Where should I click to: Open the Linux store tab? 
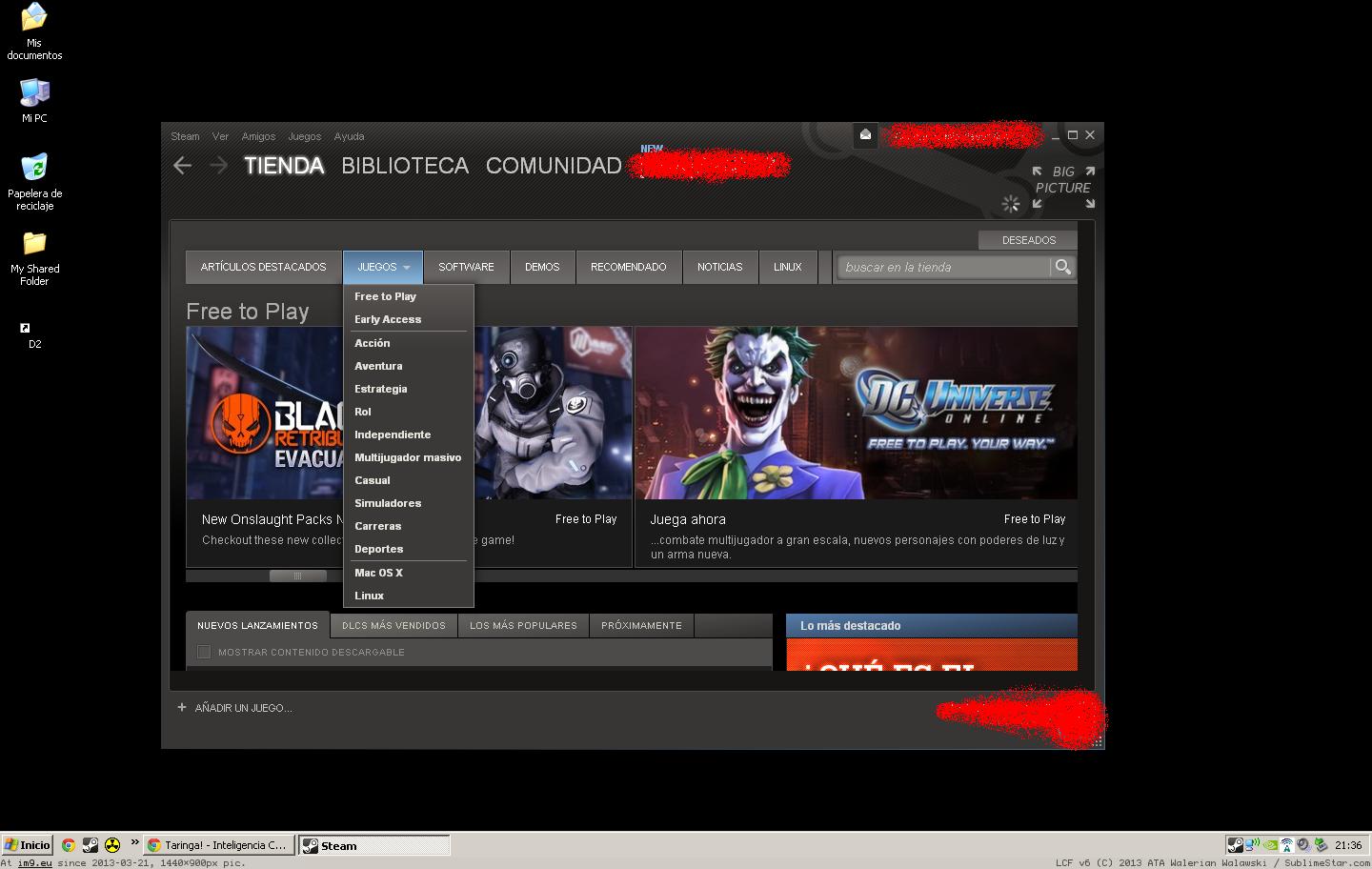coord(788,267)
